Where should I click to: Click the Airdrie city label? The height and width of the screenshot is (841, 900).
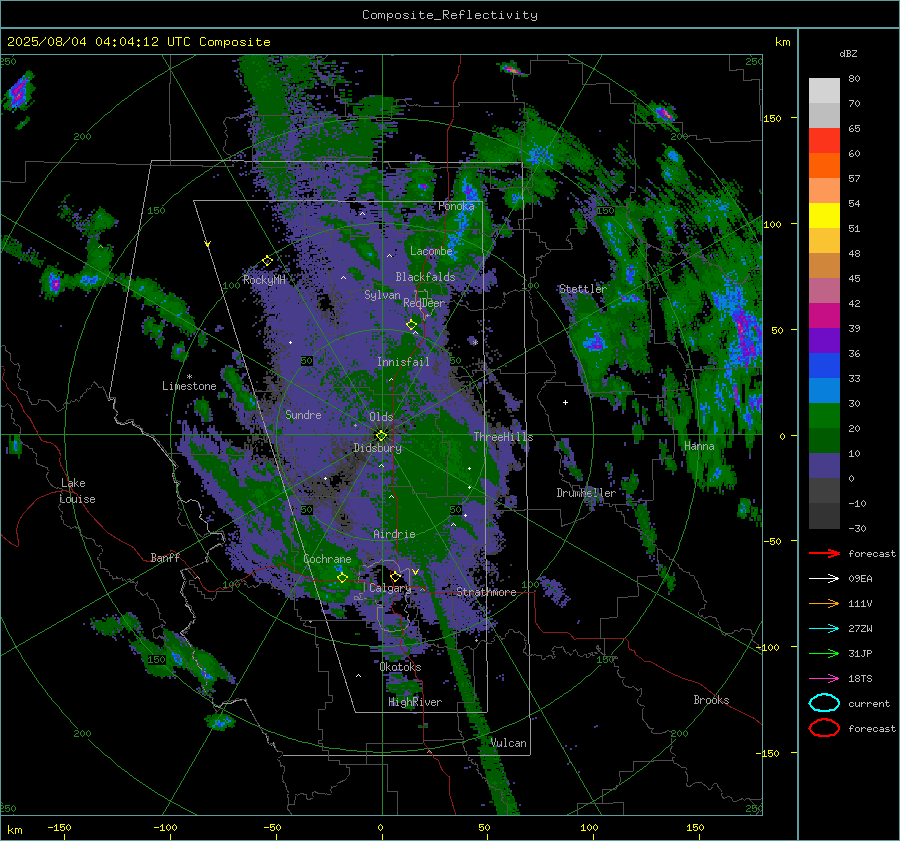tap(394, 534)
